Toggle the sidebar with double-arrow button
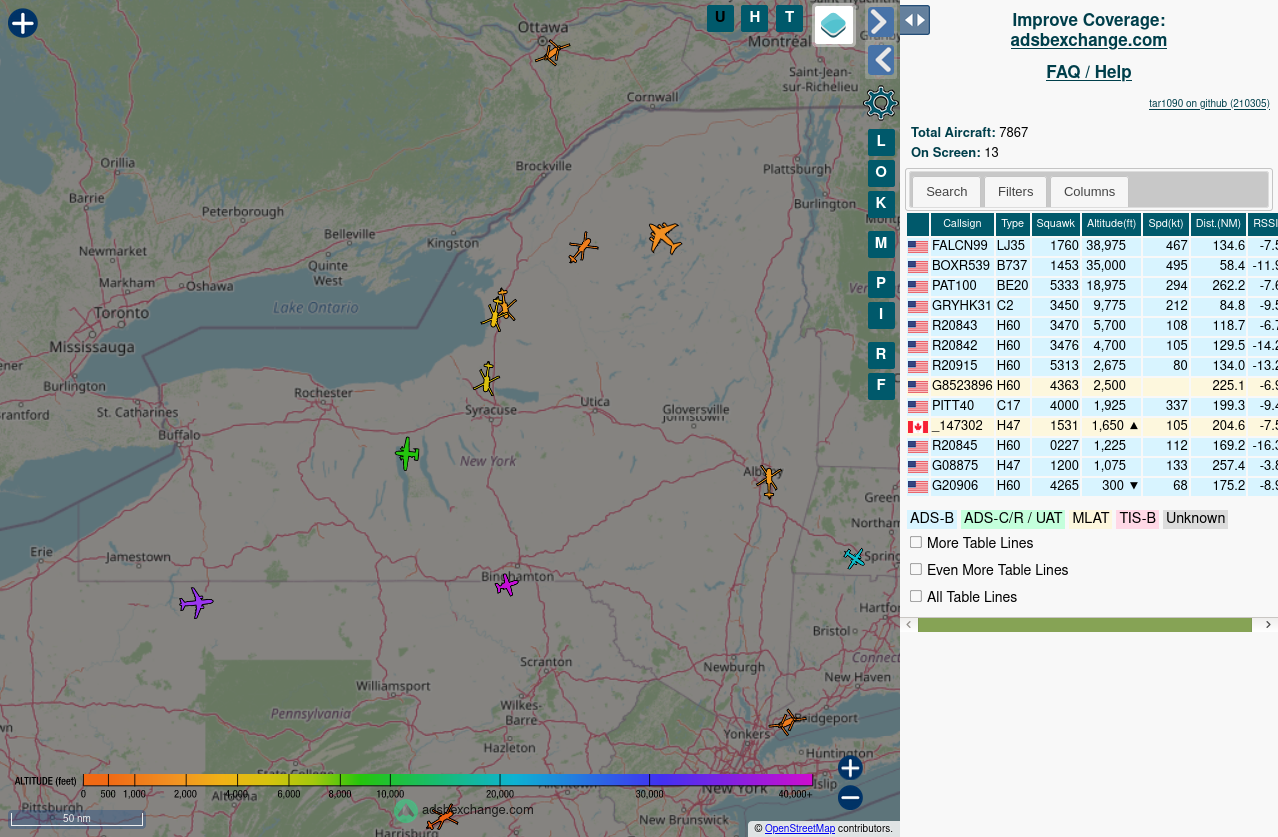The image size is (1278, 837). 915,20
